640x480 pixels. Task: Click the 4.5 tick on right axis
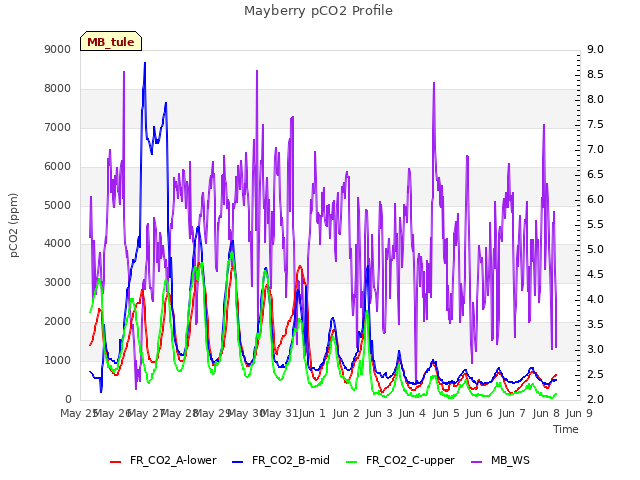pos(595,274)
